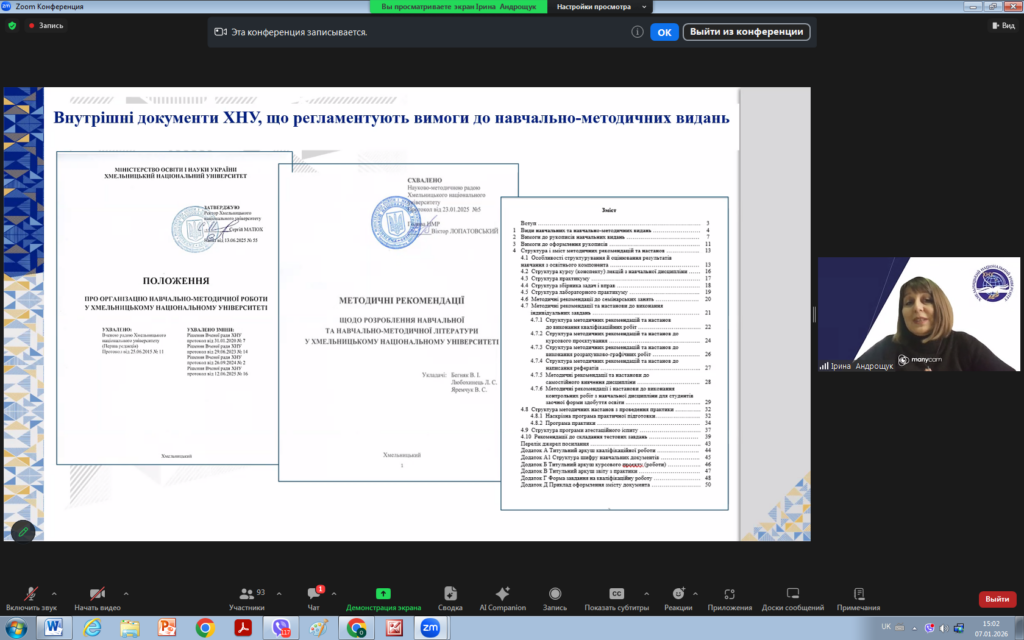Click Выйти из конференции button
Image resolution: width=1024 pixels, height=640 pixels.
(746, 32)
